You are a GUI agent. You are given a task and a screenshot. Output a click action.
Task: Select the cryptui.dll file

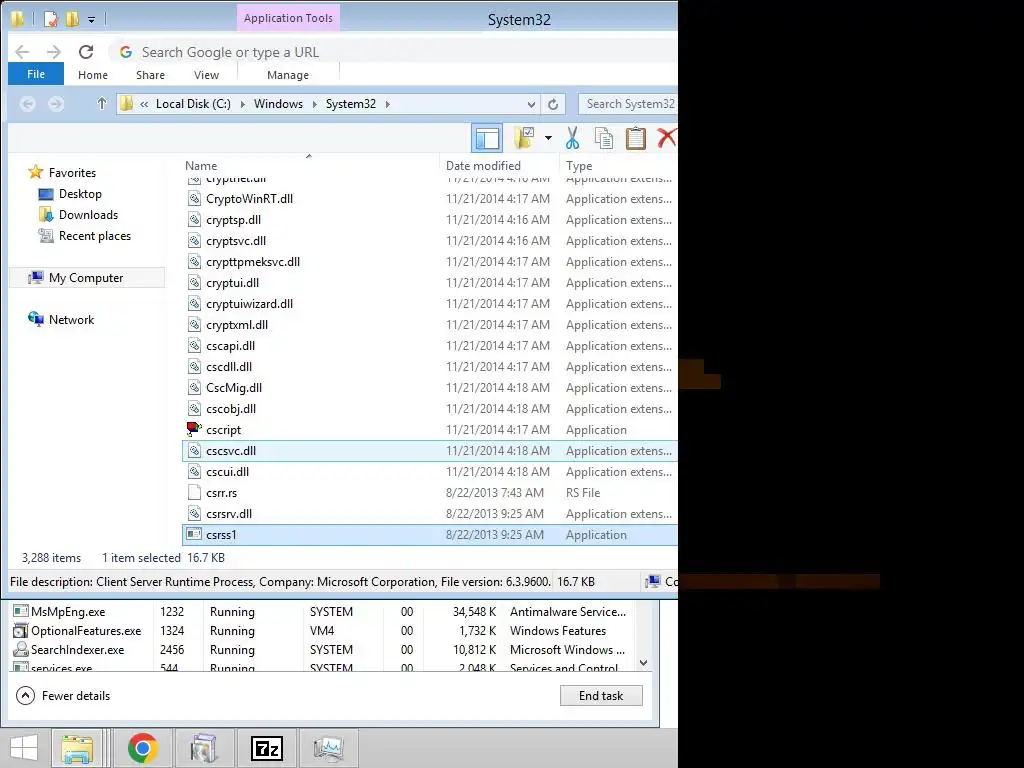coord(430,282)
